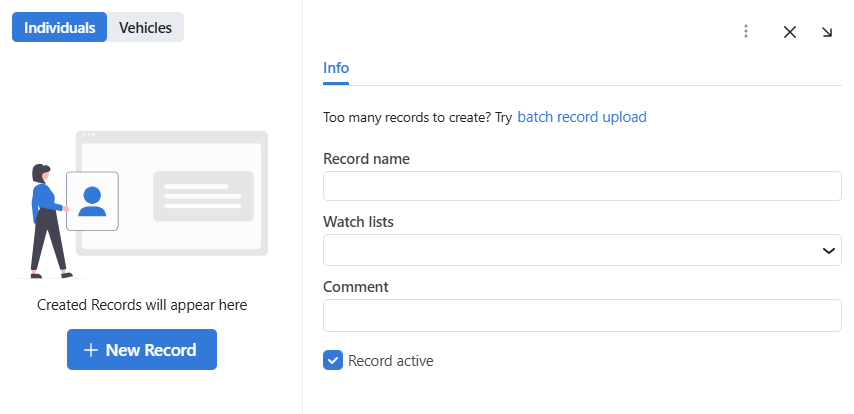Click the plus icon on New Record
This screenshot has width=854, height=414.
[91, 350]
